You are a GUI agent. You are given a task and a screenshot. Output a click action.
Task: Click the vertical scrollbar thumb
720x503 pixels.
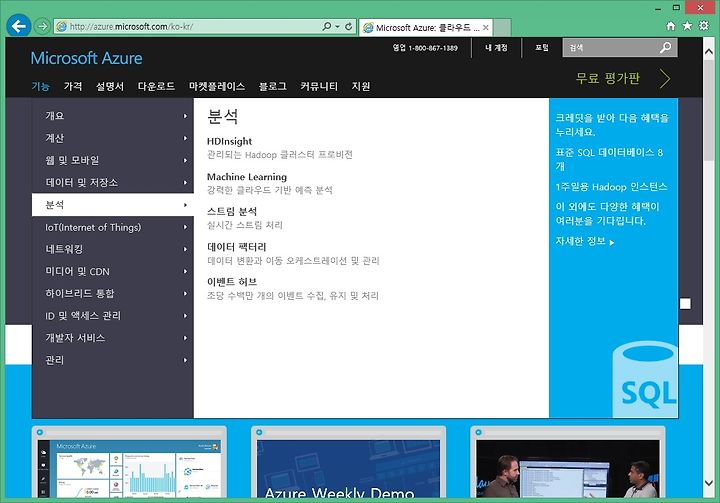click(x=709, y=109)
